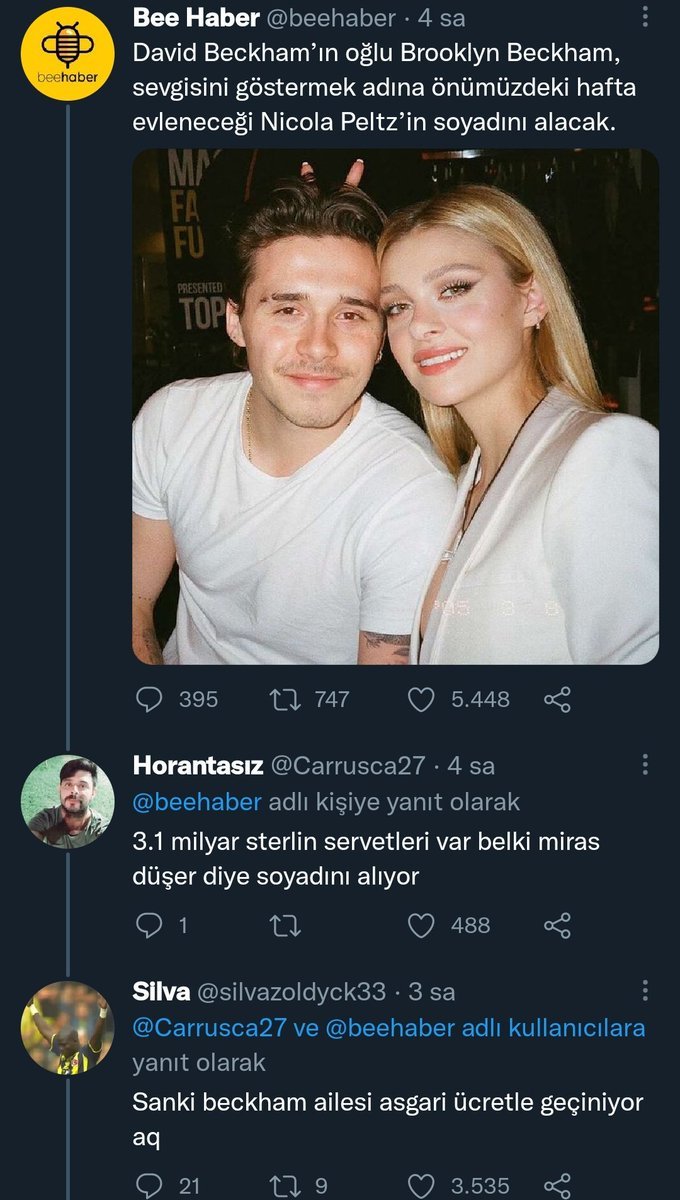The height and width of the screenshot is (1200, 680).
Task: Retweet Horantasız's comment
Action: click(x=285, y=925)
